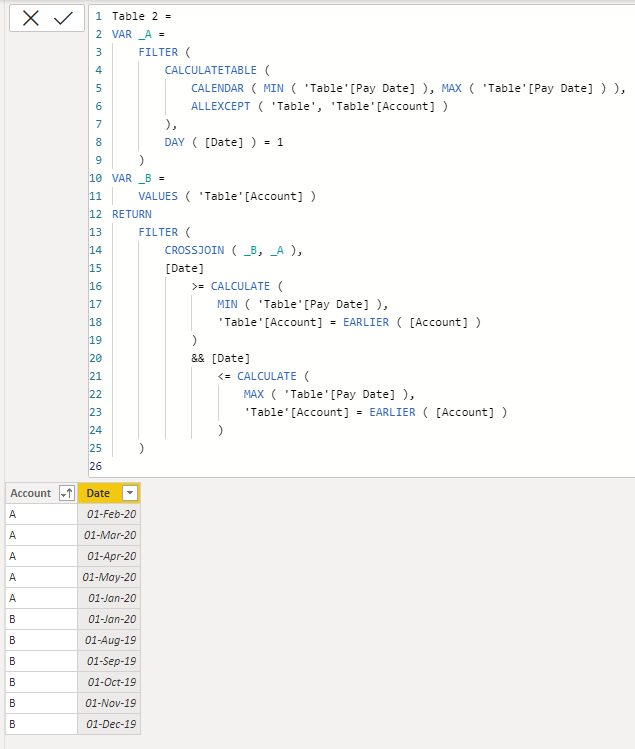This screenshot has height=749, width=635.
Task: Click 'VAR _A =' on line 2
Action: (138, 34)
